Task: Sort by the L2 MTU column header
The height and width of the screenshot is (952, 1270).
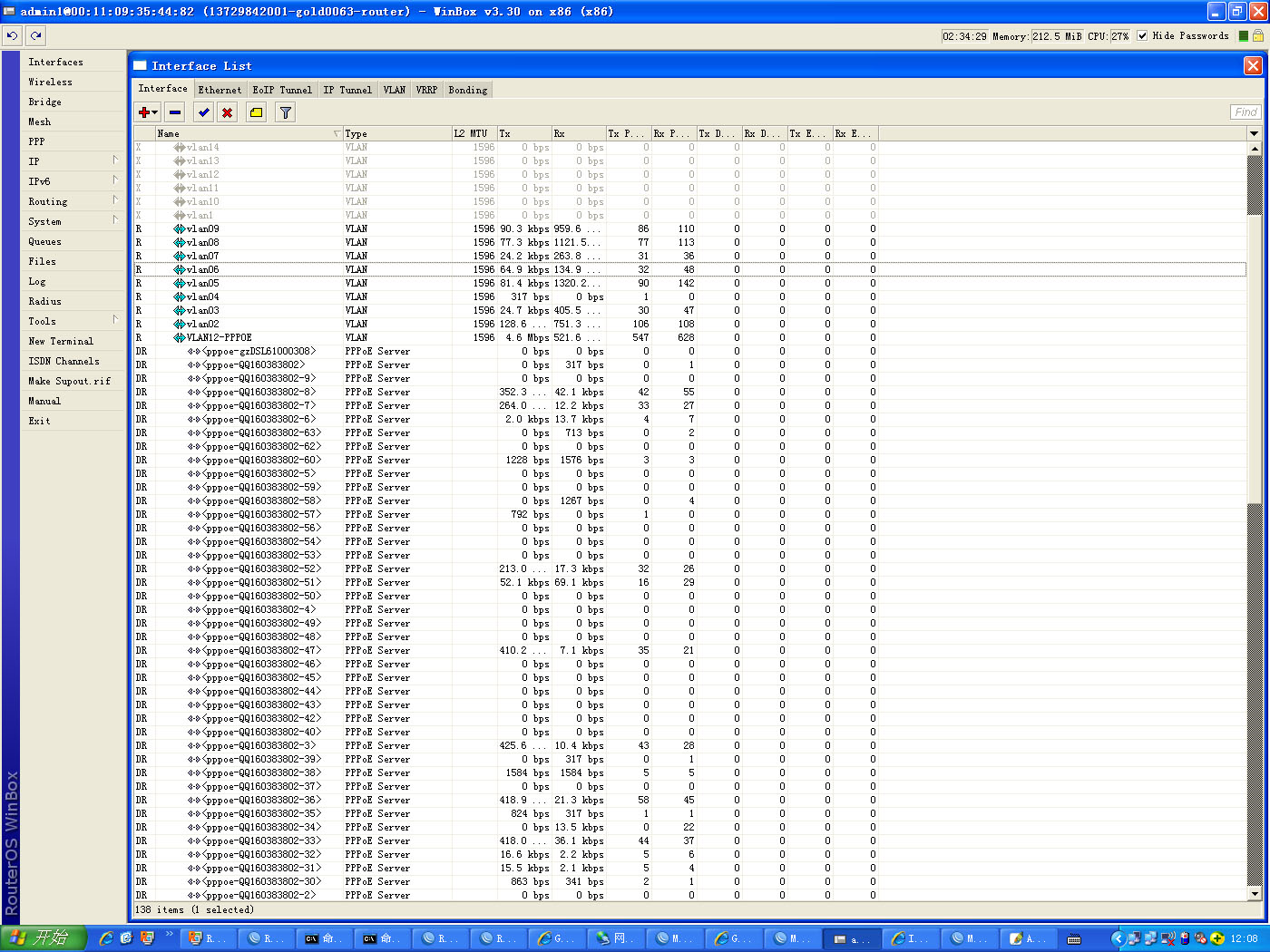Action: [x=474, y=133]
